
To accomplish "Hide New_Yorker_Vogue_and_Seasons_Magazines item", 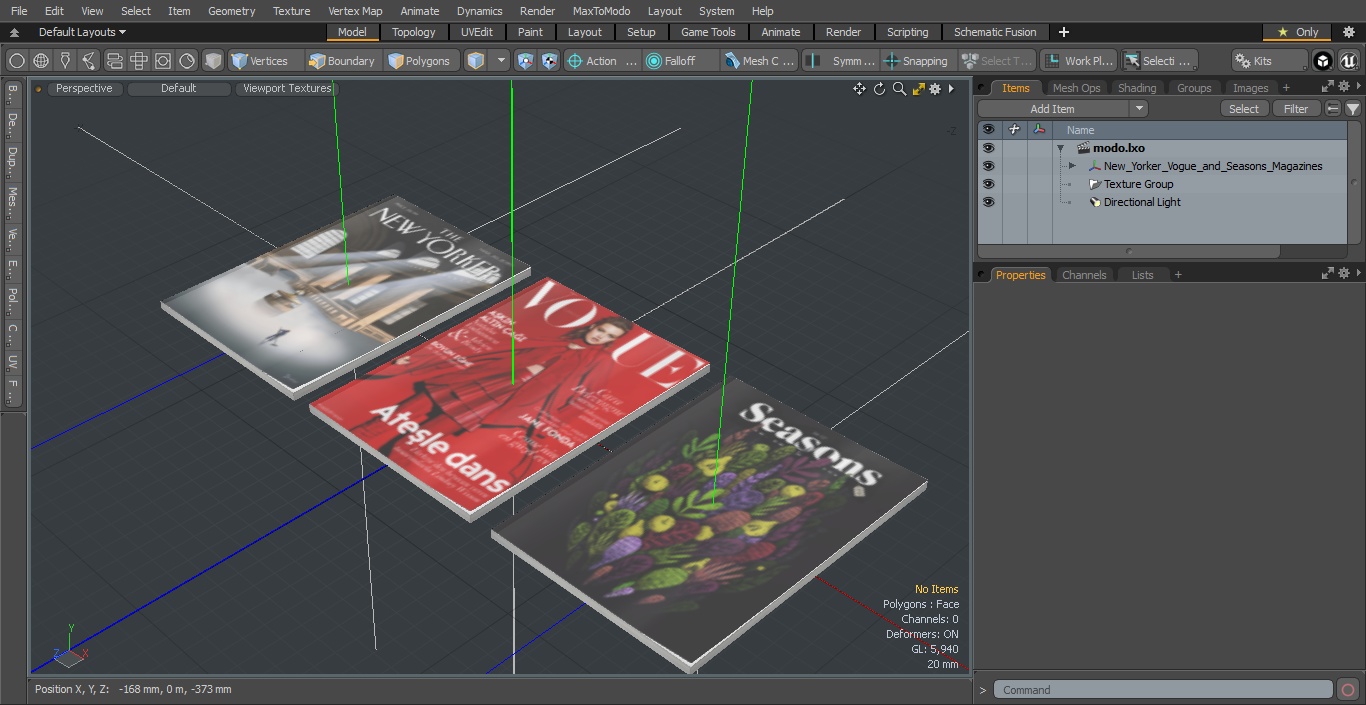I will (988, 166).
